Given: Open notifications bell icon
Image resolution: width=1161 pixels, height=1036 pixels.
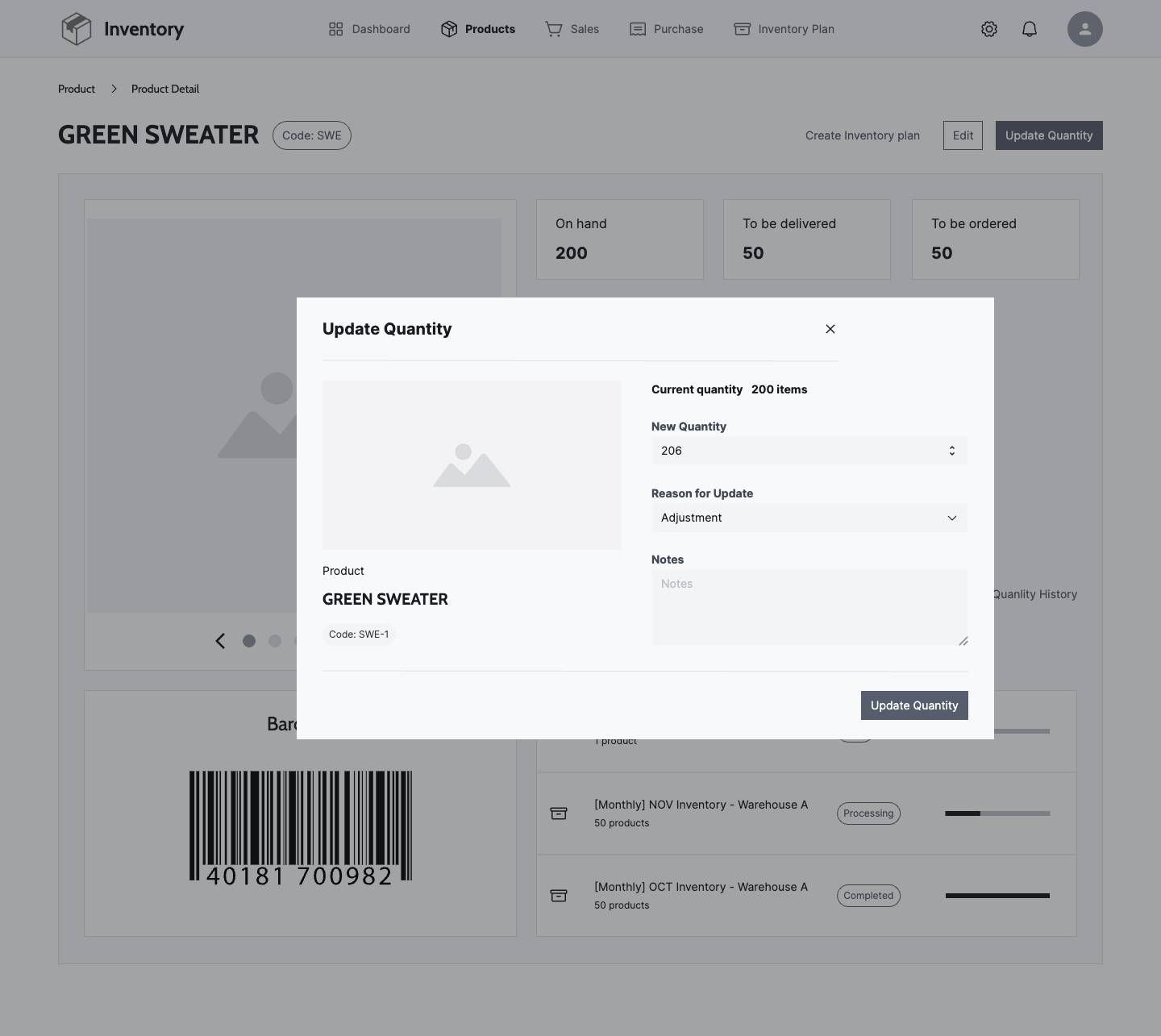Looking at the screenshot, I should 1030,29.
